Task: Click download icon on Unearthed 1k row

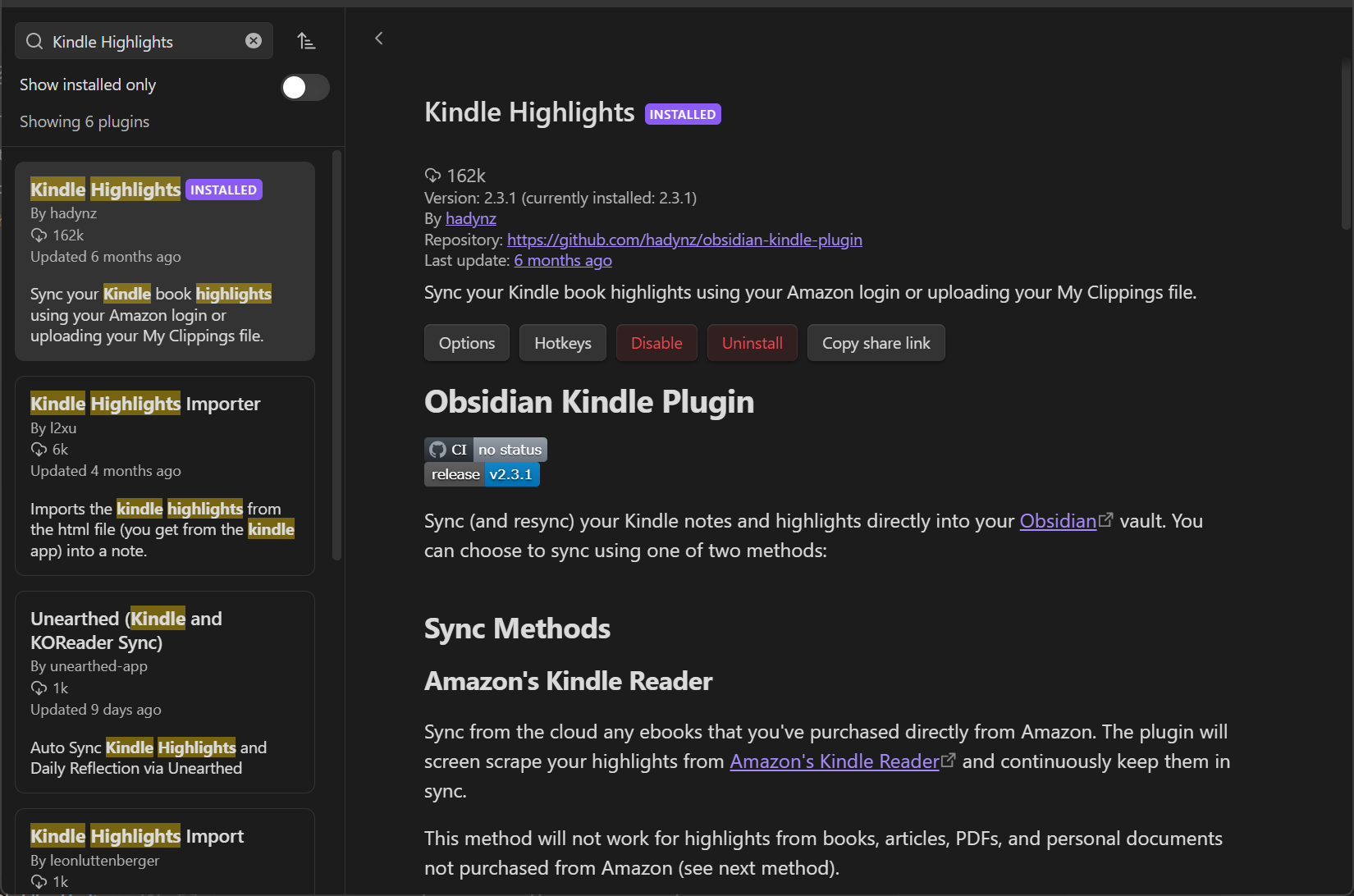Action: tap(39, 688)
